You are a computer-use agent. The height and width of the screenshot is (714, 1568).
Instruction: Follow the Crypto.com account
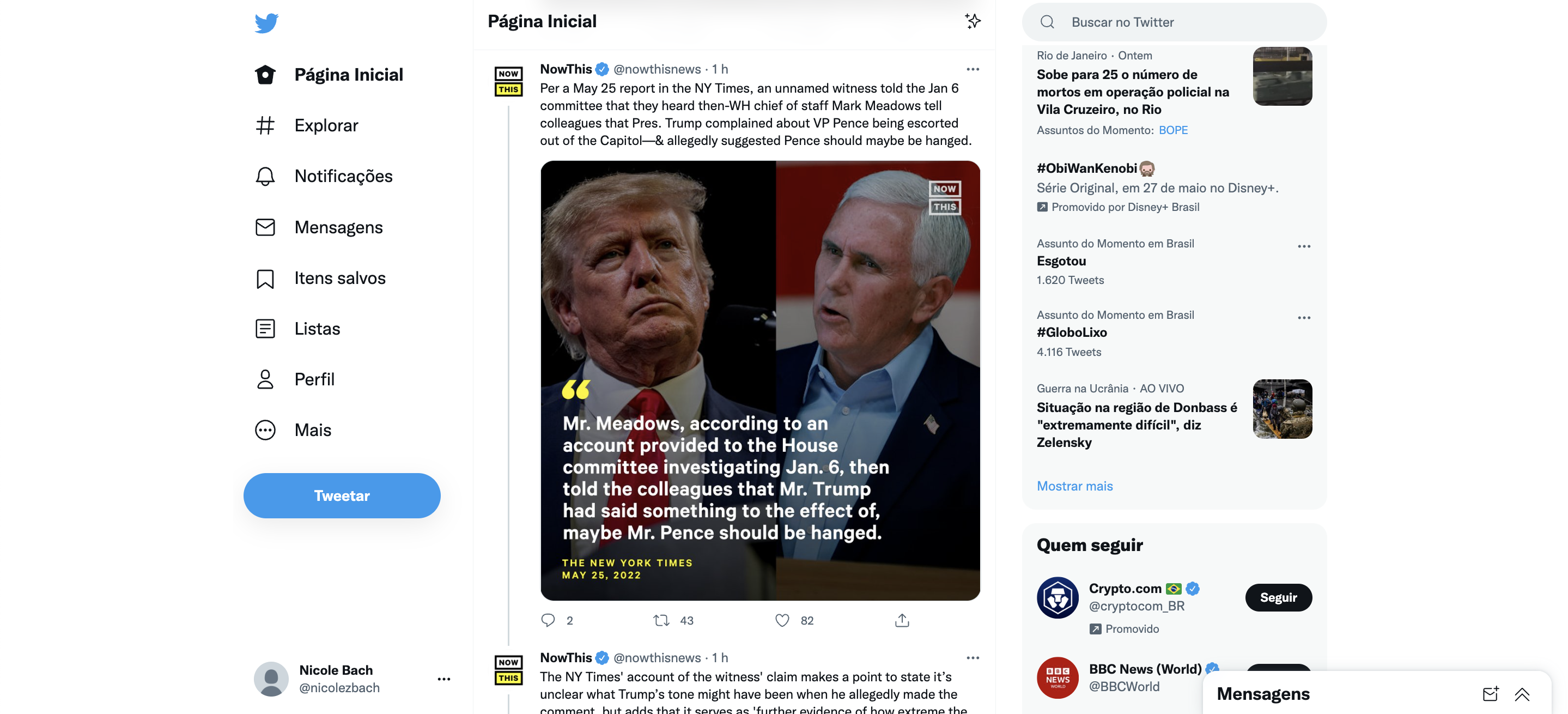[x=1278, y=598]
